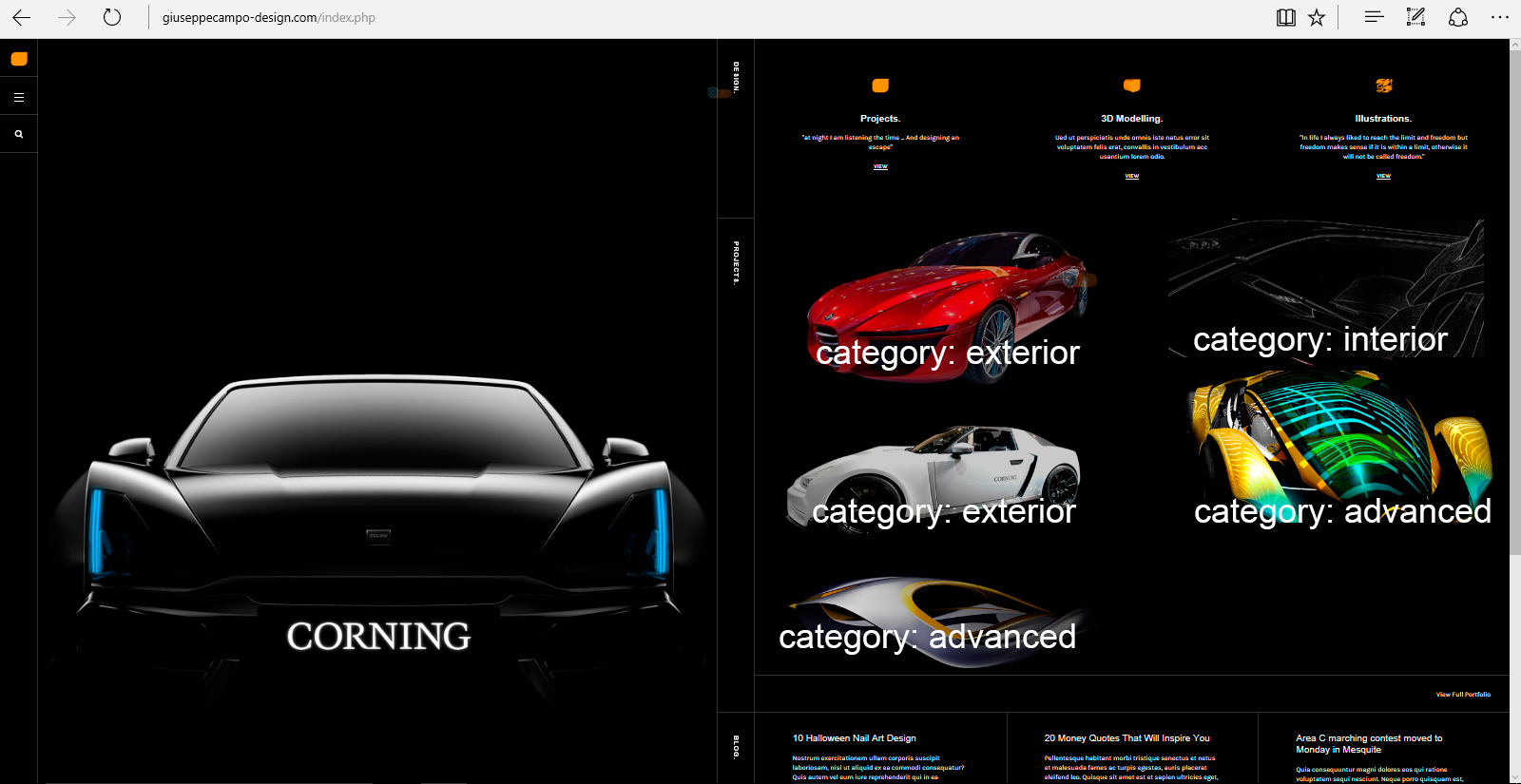The image size is (1521, 784).
Task: Open the sidebar hamburger menu
Action: tap(19, 97)
